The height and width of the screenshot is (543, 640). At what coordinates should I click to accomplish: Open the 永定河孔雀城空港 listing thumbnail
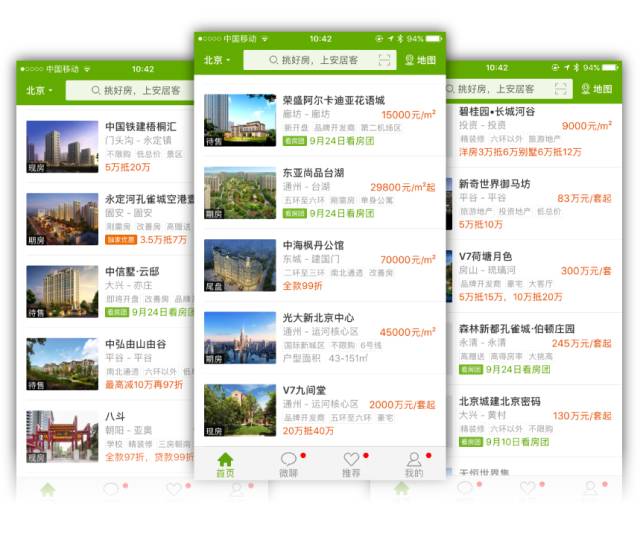[62, 219]
